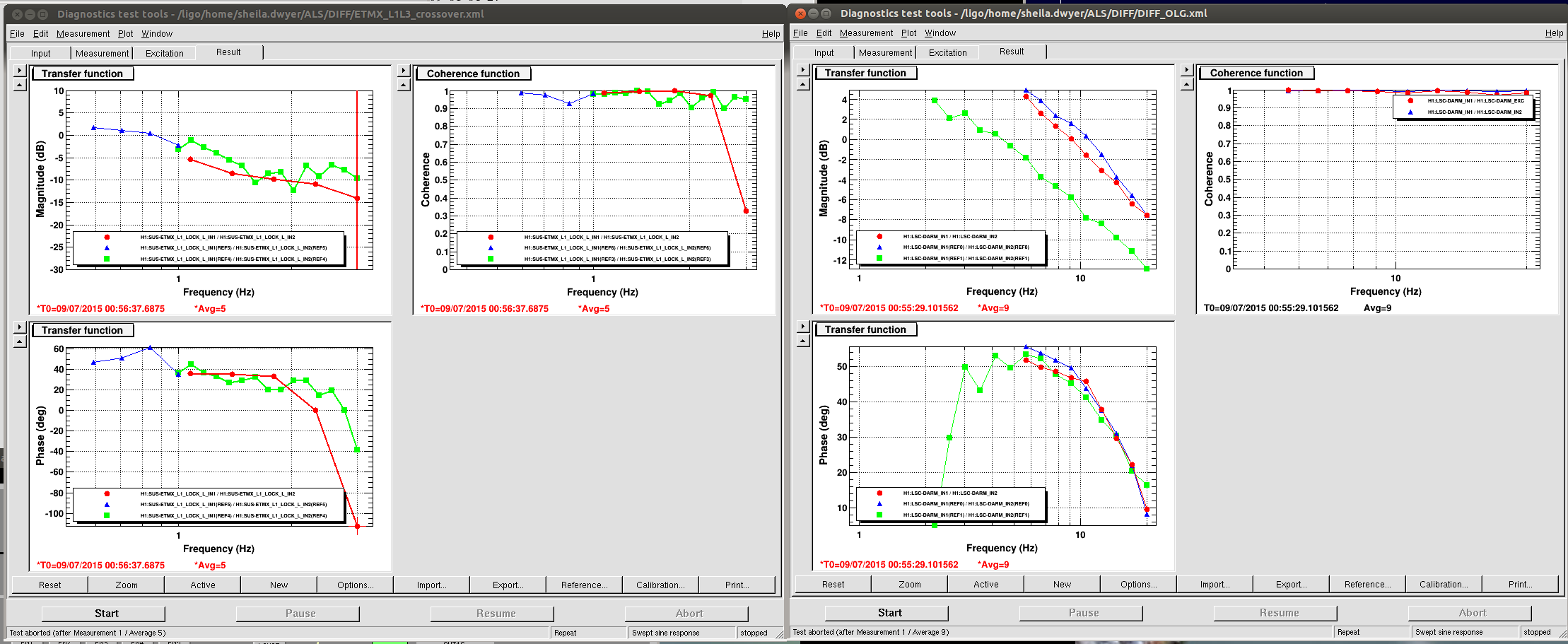
Task: Click Start in DIFF_OLG window
Action: click(x=887, y=612)
